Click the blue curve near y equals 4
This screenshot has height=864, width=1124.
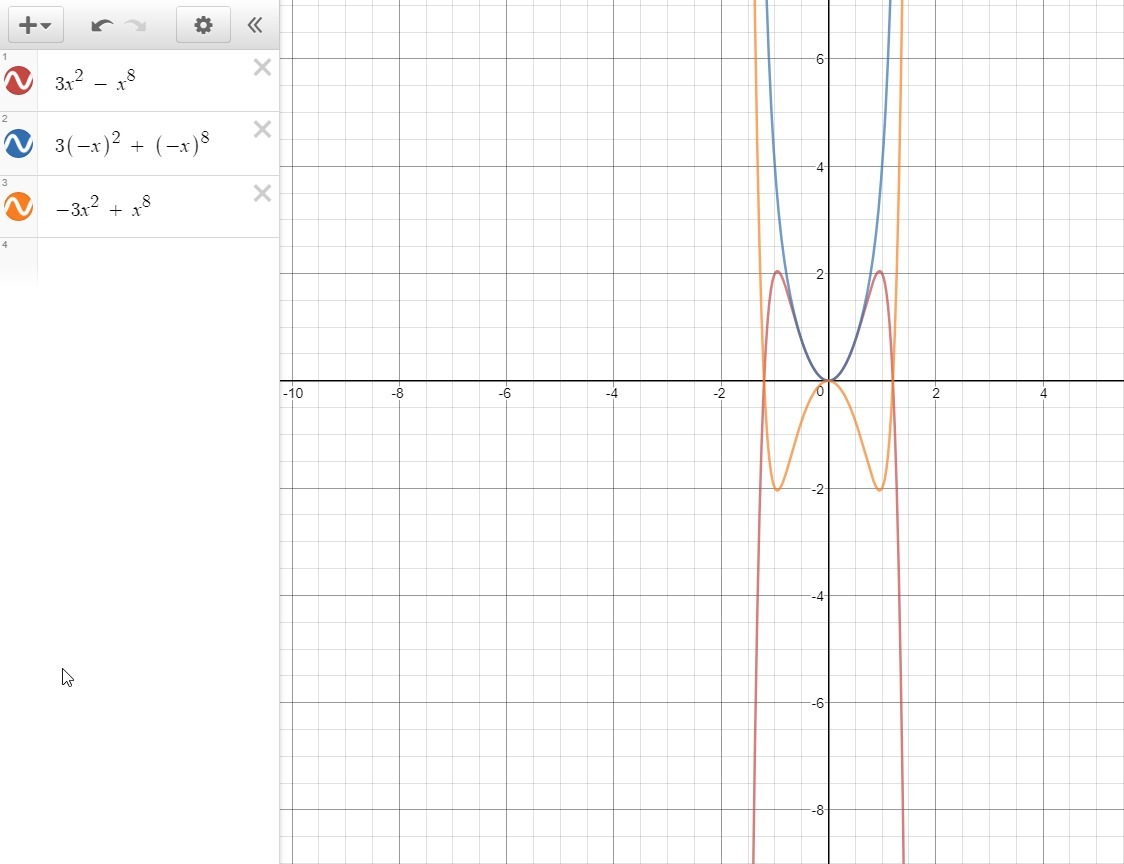(x=883, y=167)
